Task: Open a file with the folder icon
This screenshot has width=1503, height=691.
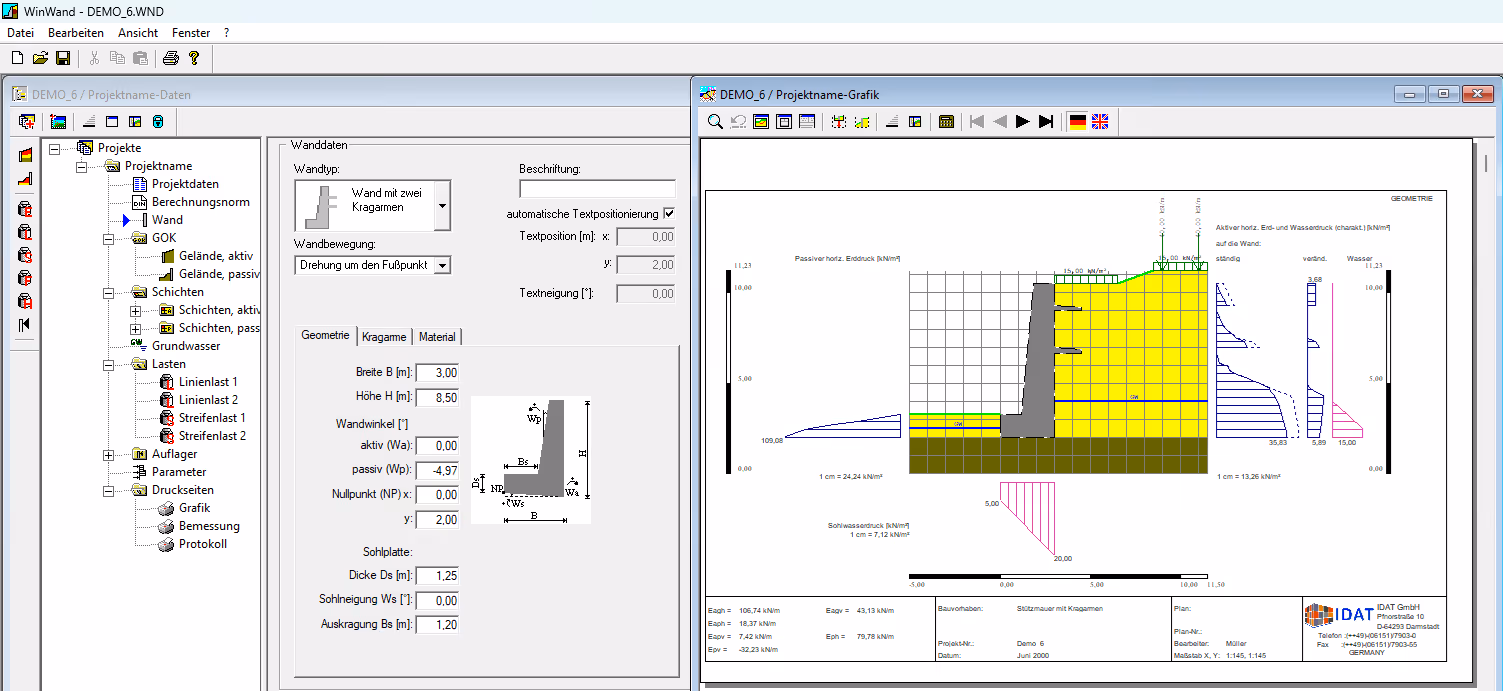Action: (40, 59)
